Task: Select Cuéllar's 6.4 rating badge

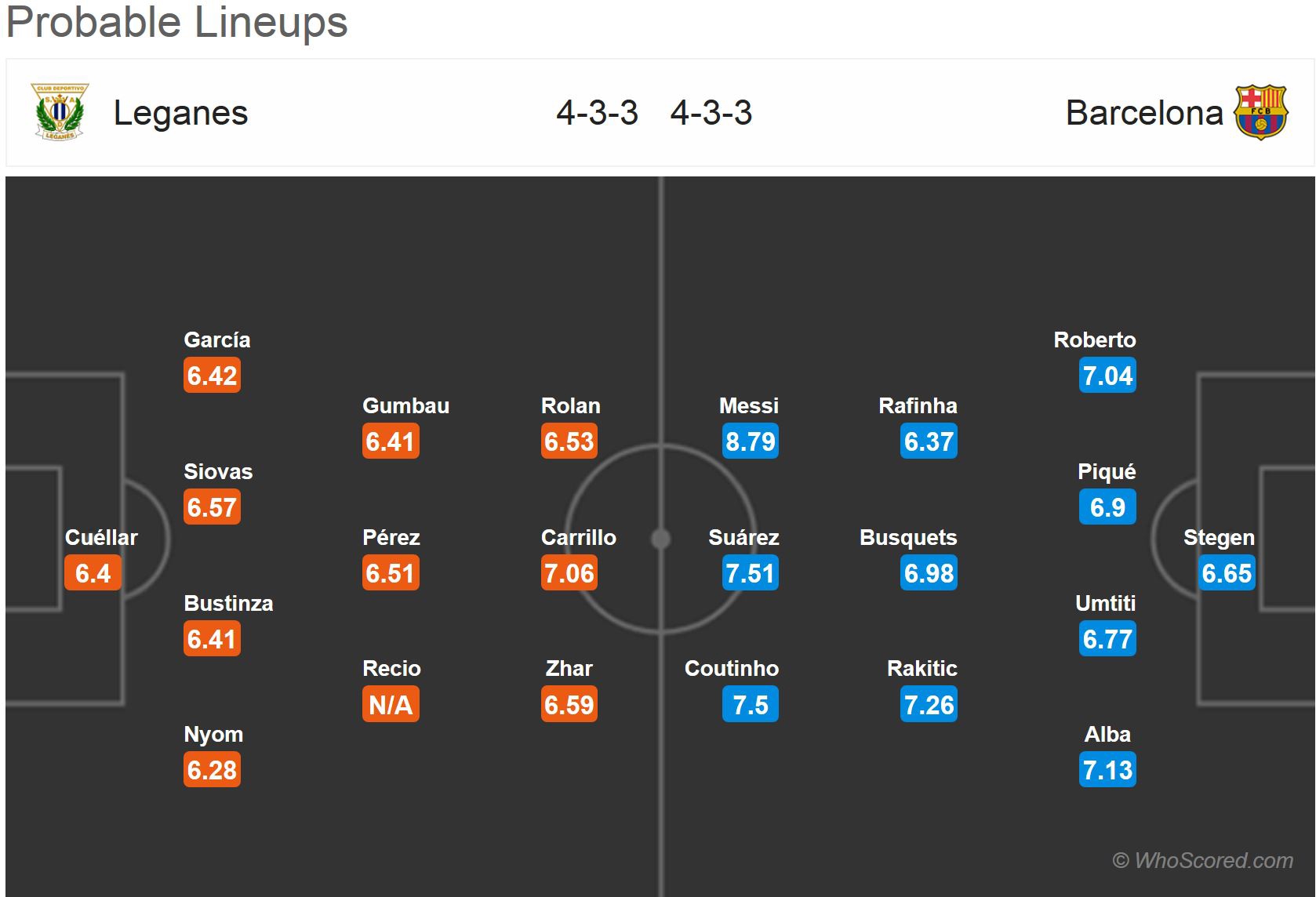Action: pyautogui.click(x=93, y=573)
